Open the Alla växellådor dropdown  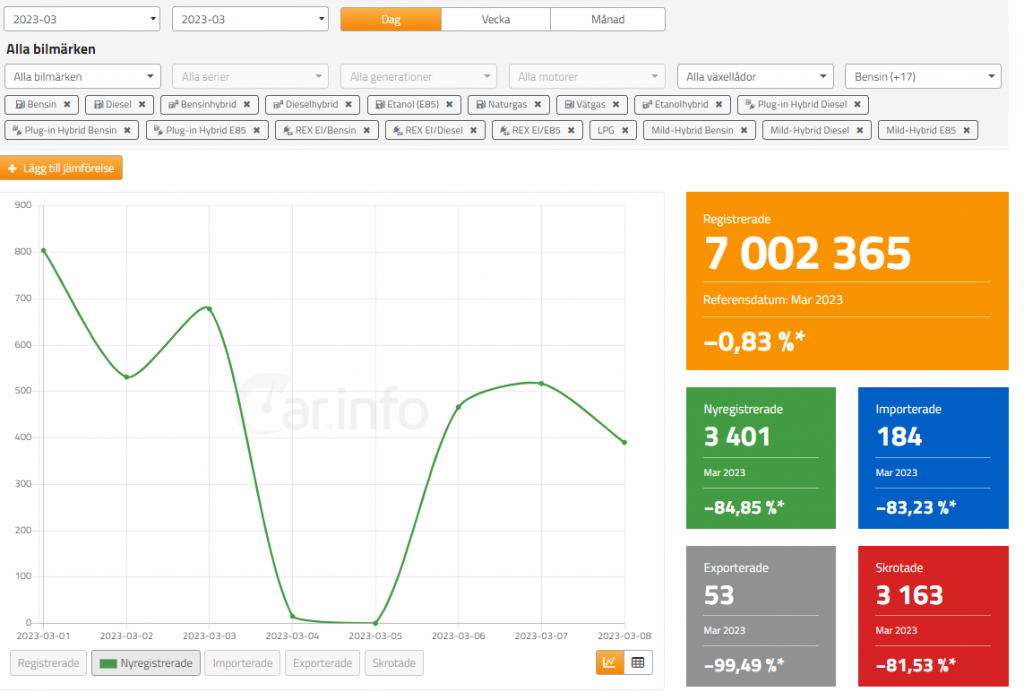(754, 76)
